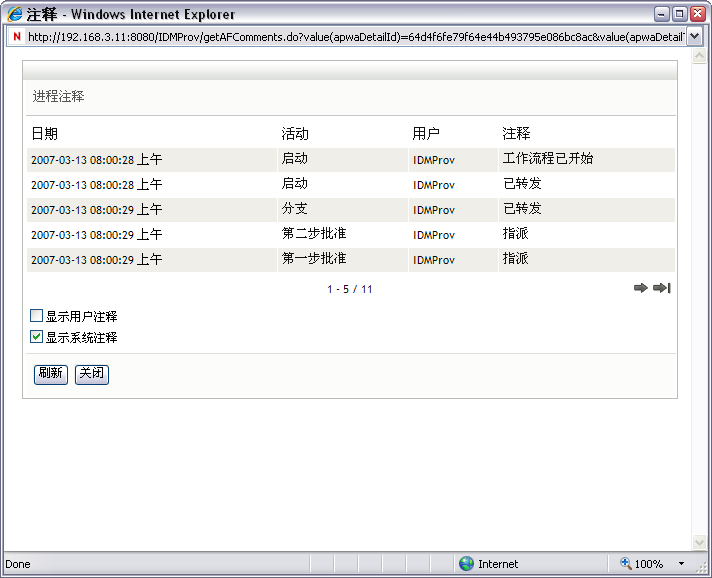Click 第二步批准 activity cell

tap(314, 233)
